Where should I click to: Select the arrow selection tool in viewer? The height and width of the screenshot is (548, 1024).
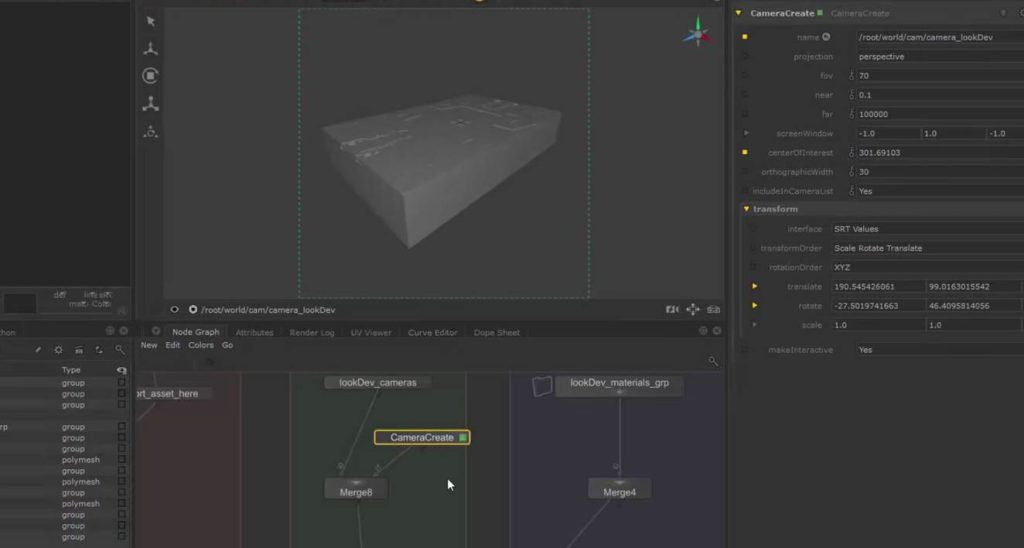[x=150, y=21]
